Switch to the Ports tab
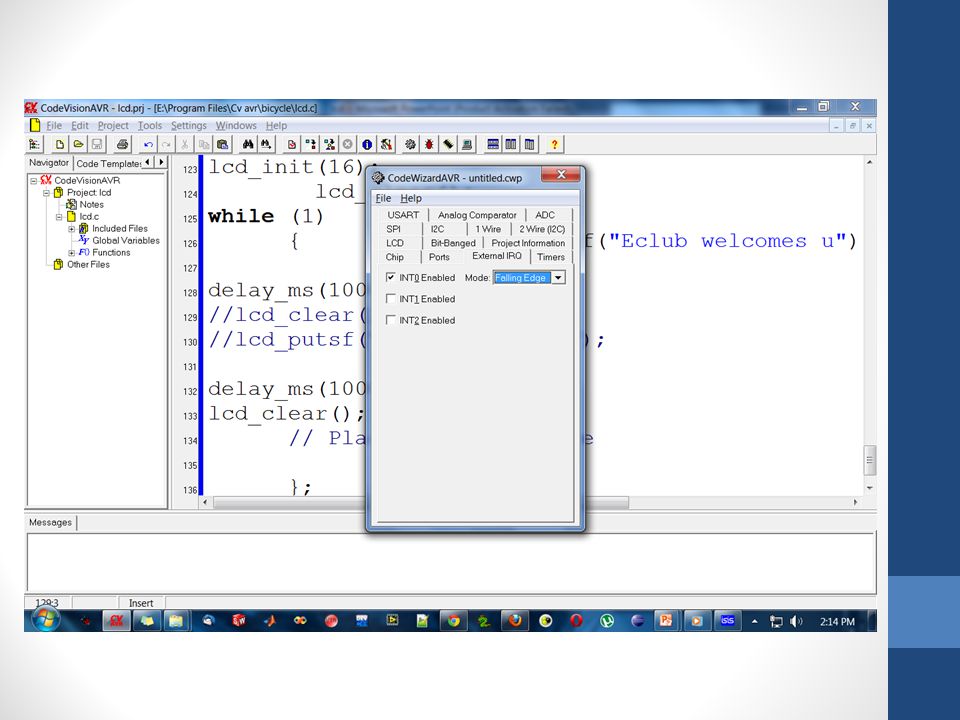Viewport: 960px width, 720px height. click(439, 257)
